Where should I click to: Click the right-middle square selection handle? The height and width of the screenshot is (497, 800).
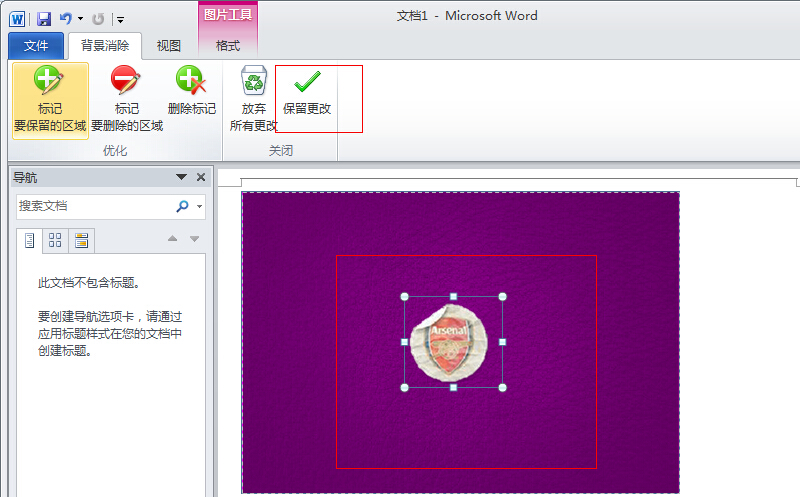[x=503, y=342]
